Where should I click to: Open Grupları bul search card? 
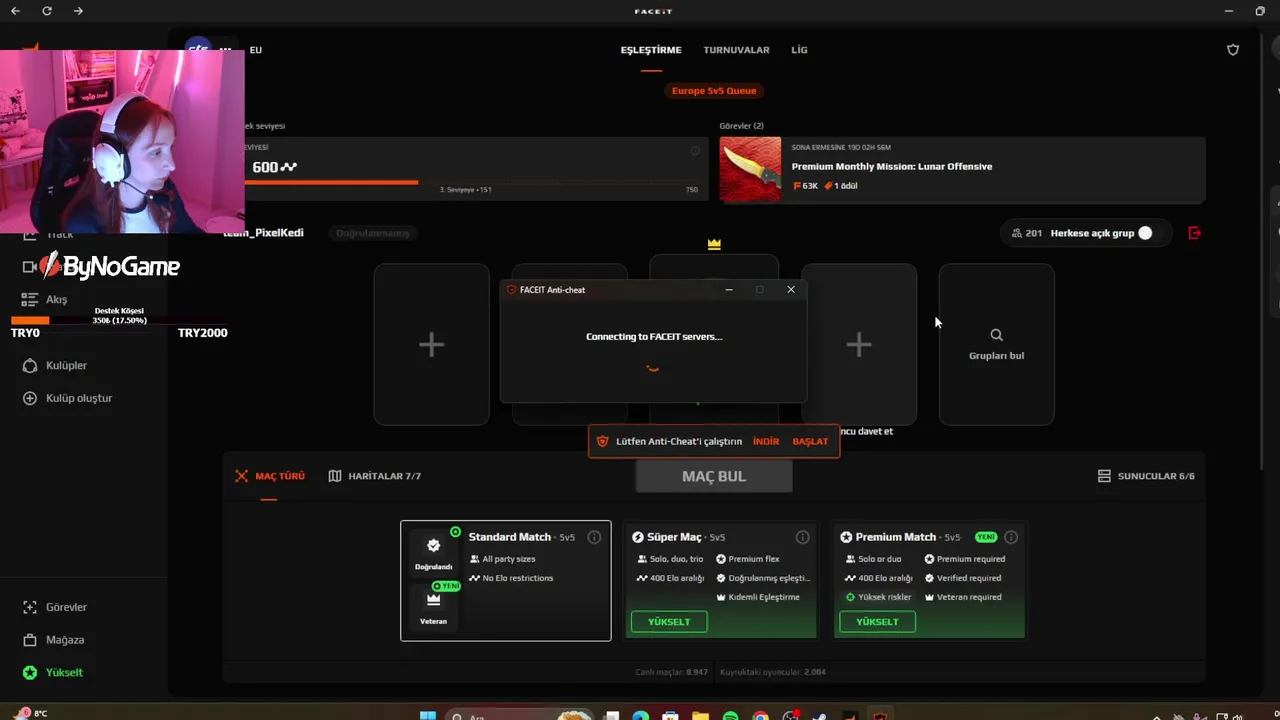pos(996,344)
